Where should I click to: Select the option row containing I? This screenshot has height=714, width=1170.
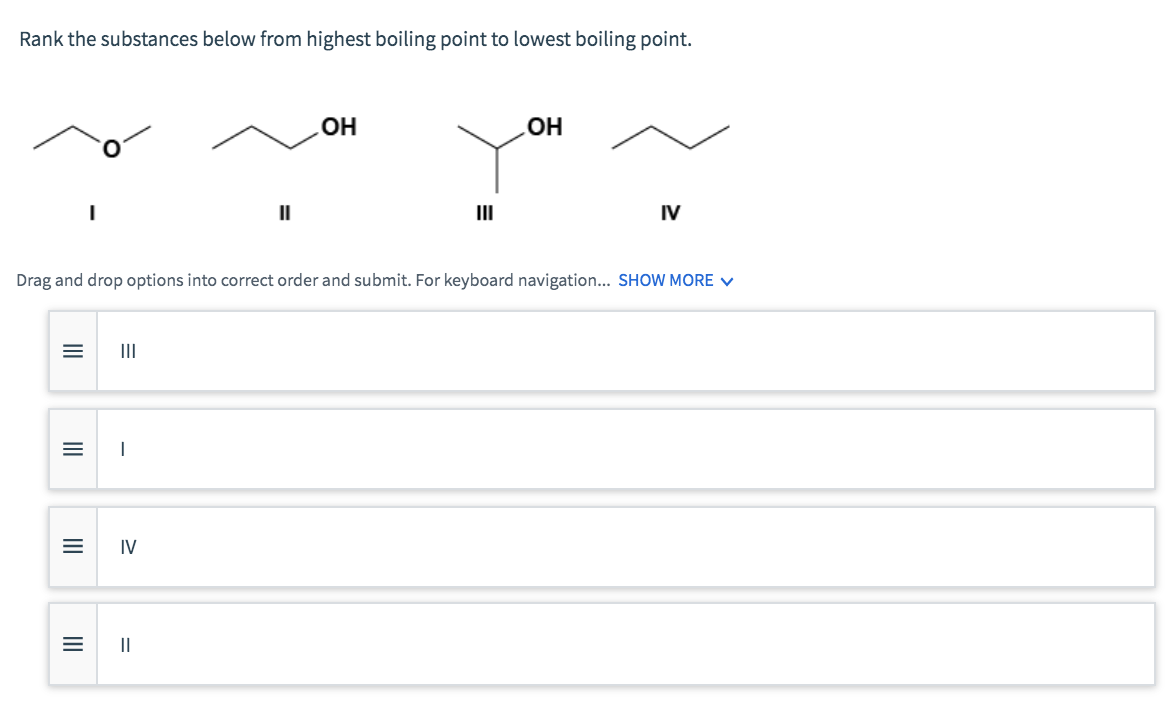(x=600, y=447)
